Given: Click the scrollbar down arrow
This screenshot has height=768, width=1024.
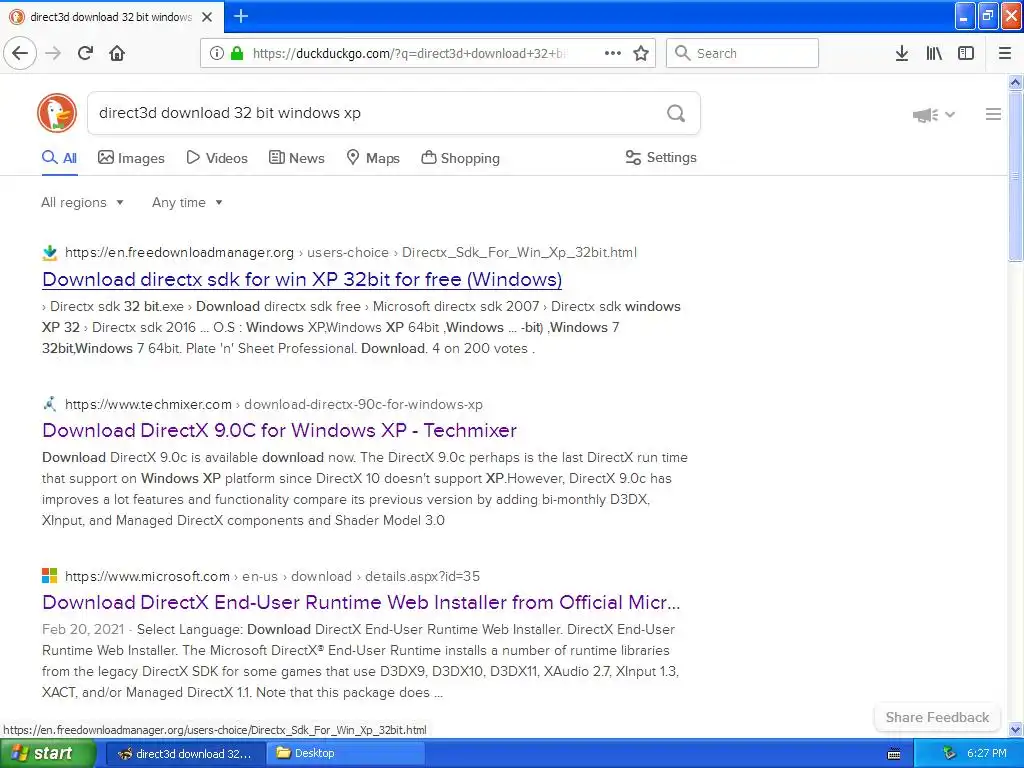Looking at the screenshot, I should [1015, 729].
